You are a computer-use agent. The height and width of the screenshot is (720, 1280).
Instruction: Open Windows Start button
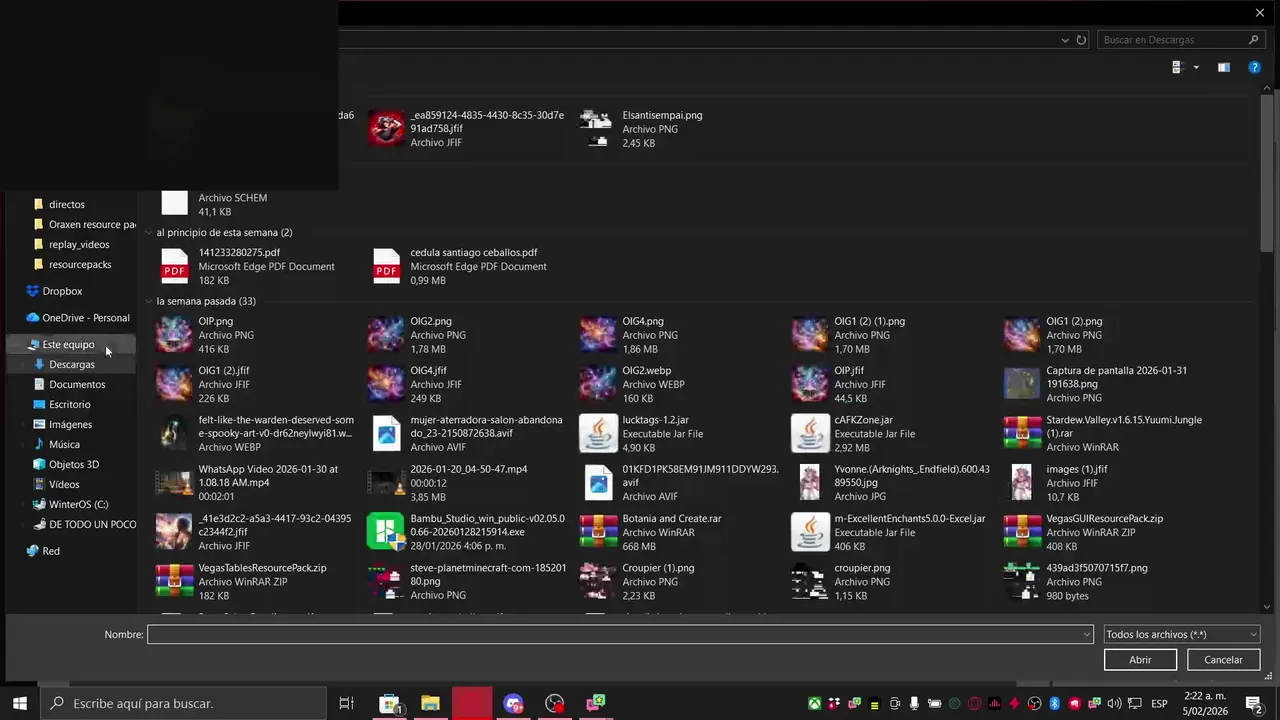pos(19,703)
